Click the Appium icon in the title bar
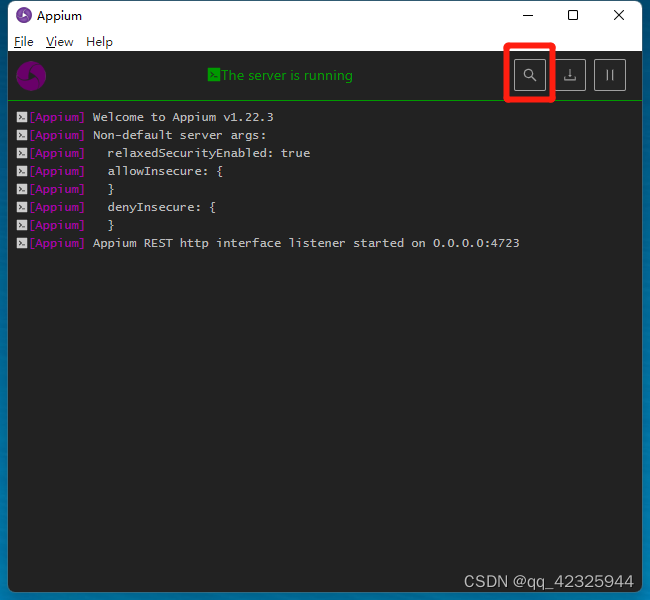Viewport: 650px width, 600px height. 24,15
